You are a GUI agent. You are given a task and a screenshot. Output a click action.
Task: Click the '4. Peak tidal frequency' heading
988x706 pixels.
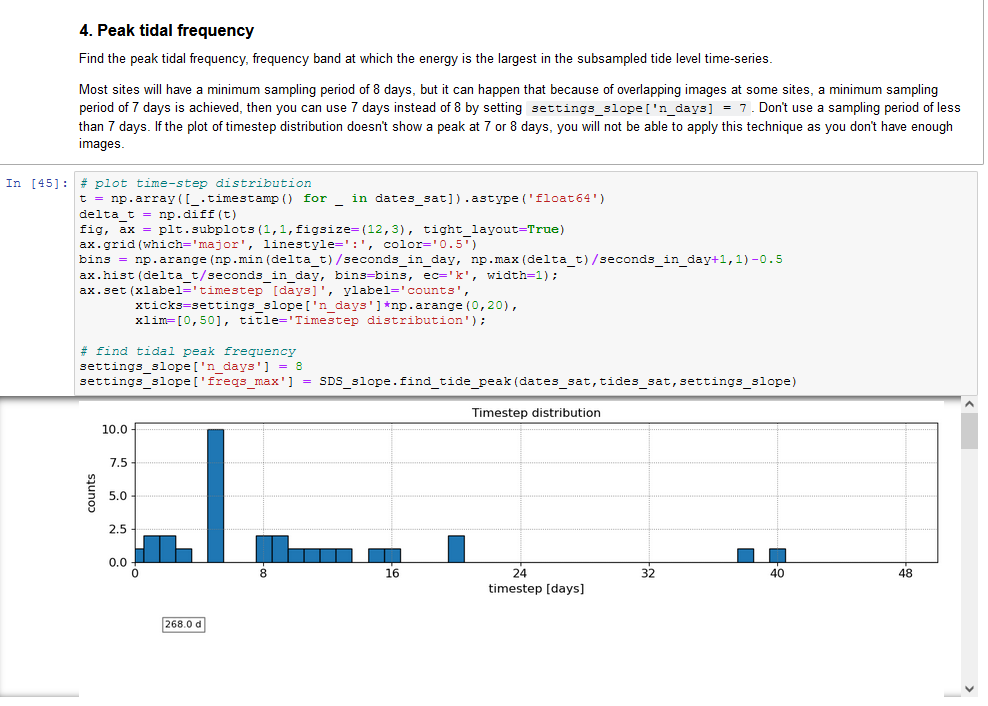[x=166, y=30]
